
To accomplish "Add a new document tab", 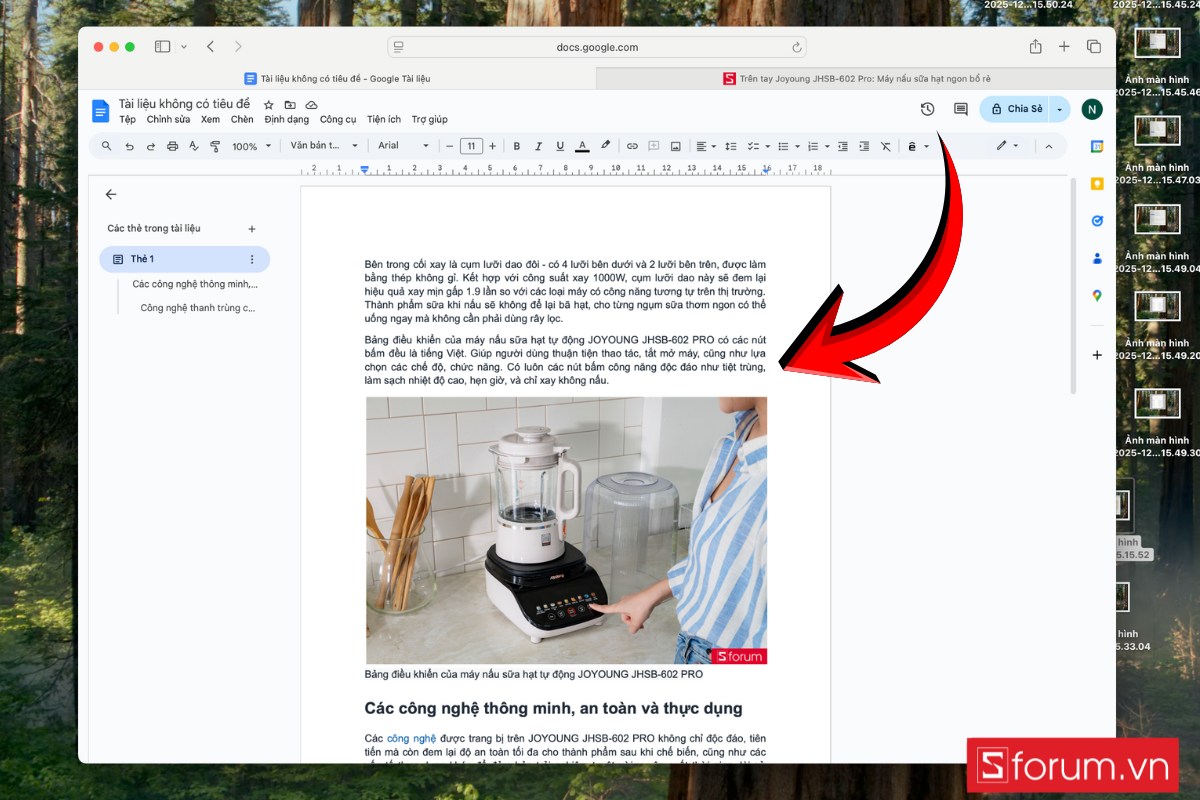I will [251, 229].
